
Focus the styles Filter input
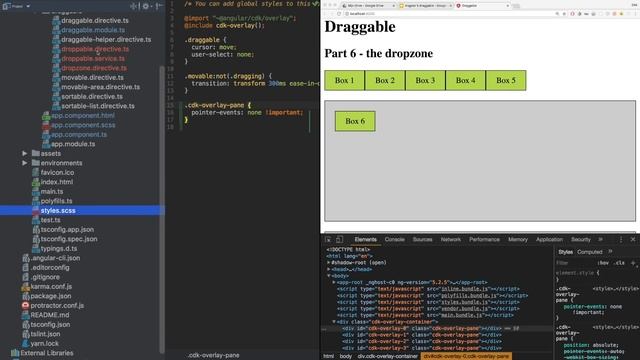tap(575, 263)
